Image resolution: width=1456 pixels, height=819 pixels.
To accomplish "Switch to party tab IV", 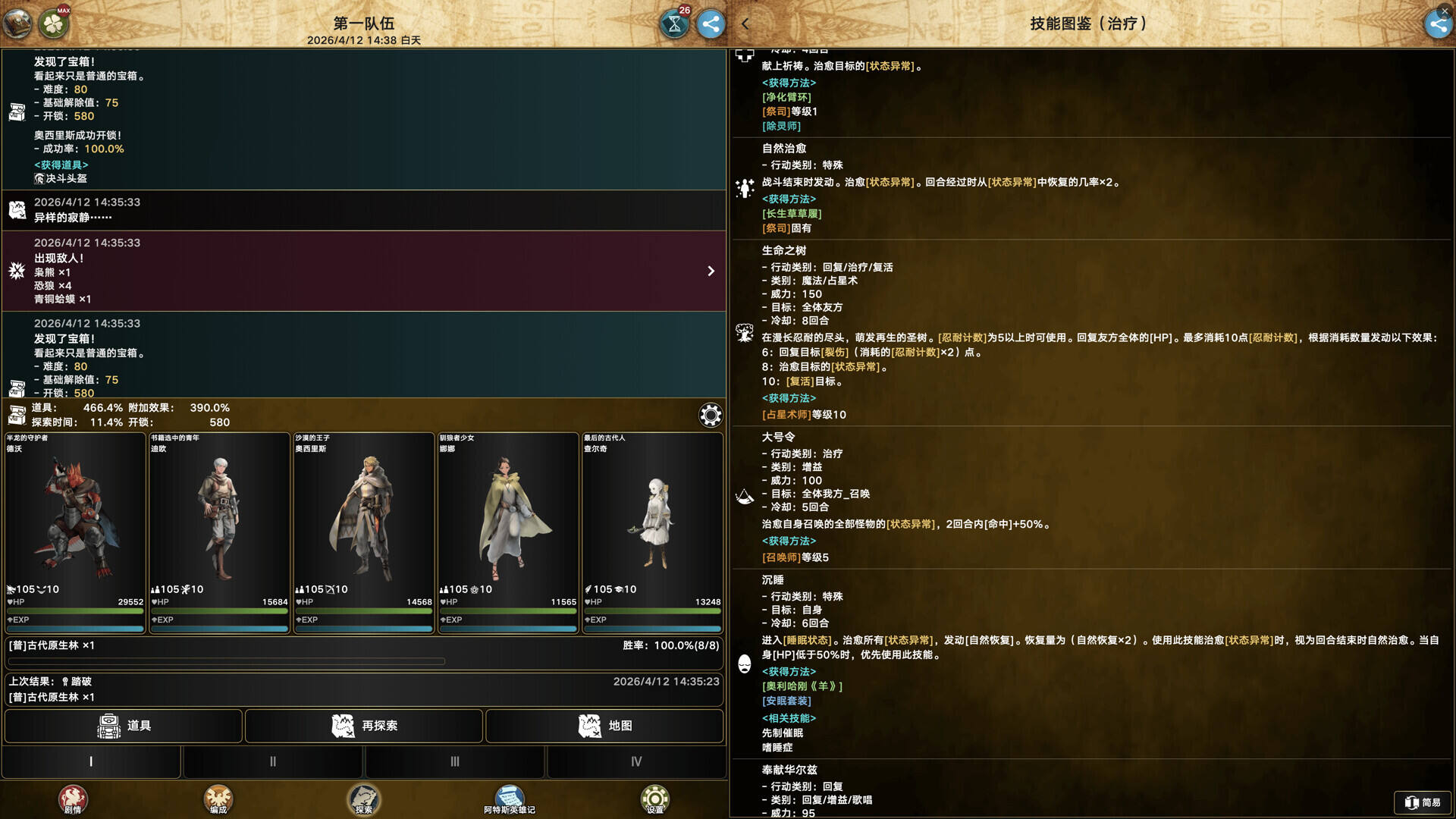I will pyautogui.click(x=636, y=761).
